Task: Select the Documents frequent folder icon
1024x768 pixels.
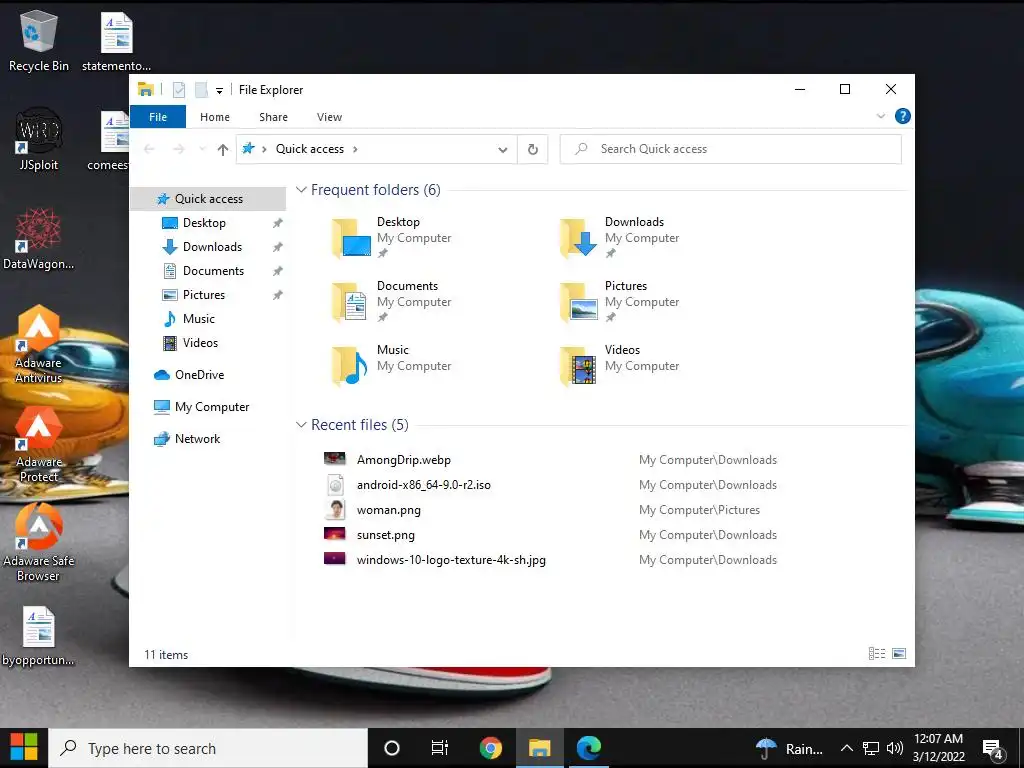Action: [349, 302]
